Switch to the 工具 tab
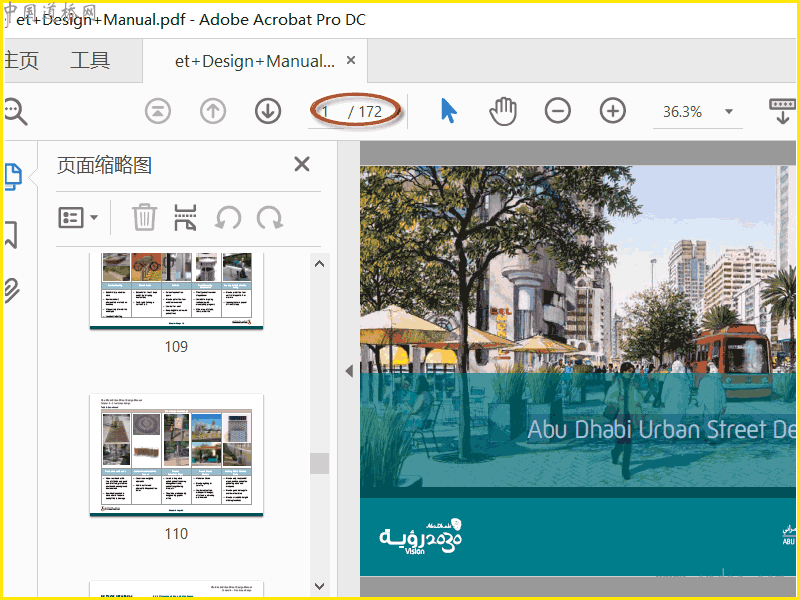This screenshot has height=600, width=800. (90, 61)
